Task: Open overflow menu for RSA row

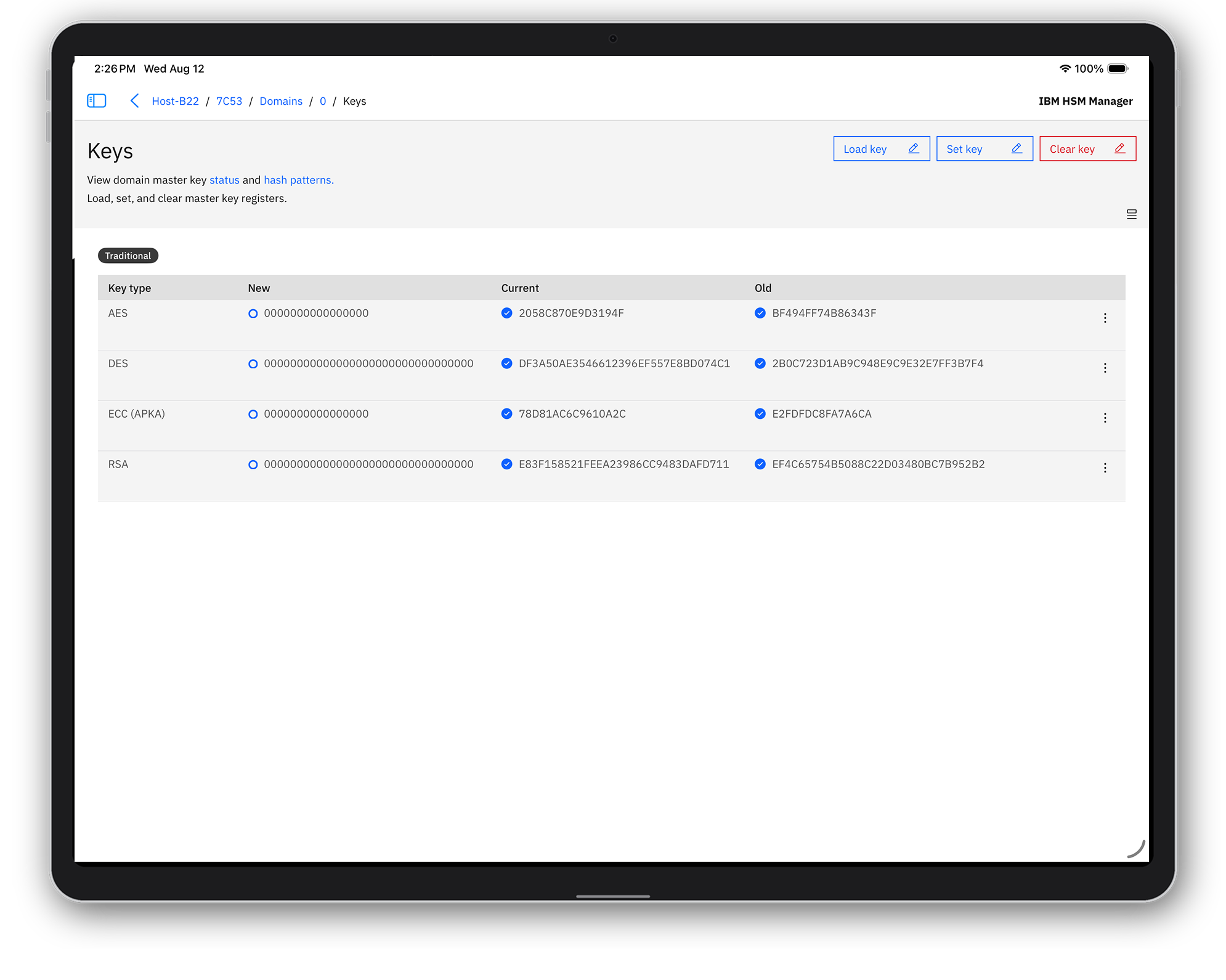Action: tap(1105, 468)
